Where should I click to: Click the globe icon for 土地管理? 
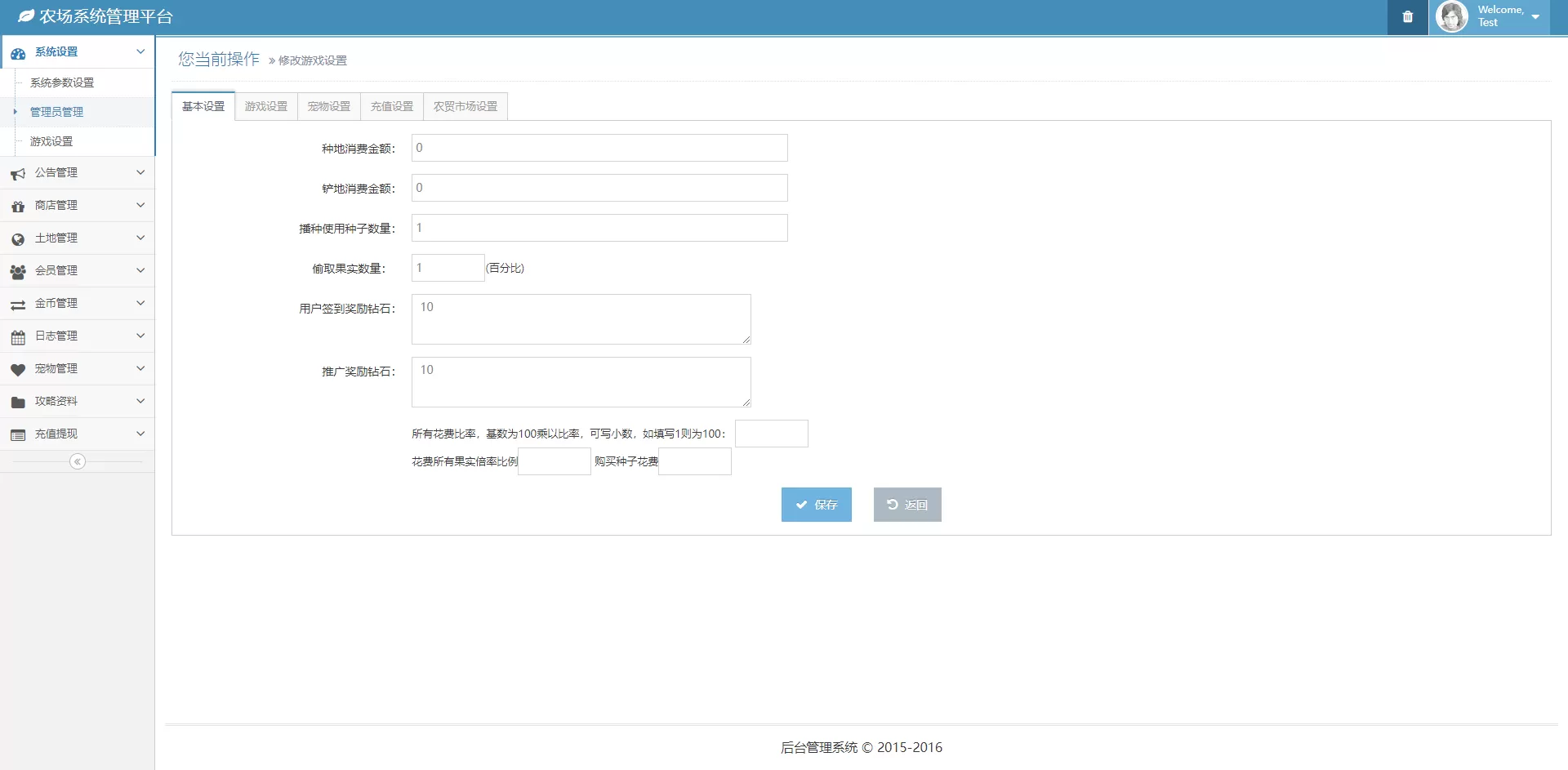[x=18, y=239]
